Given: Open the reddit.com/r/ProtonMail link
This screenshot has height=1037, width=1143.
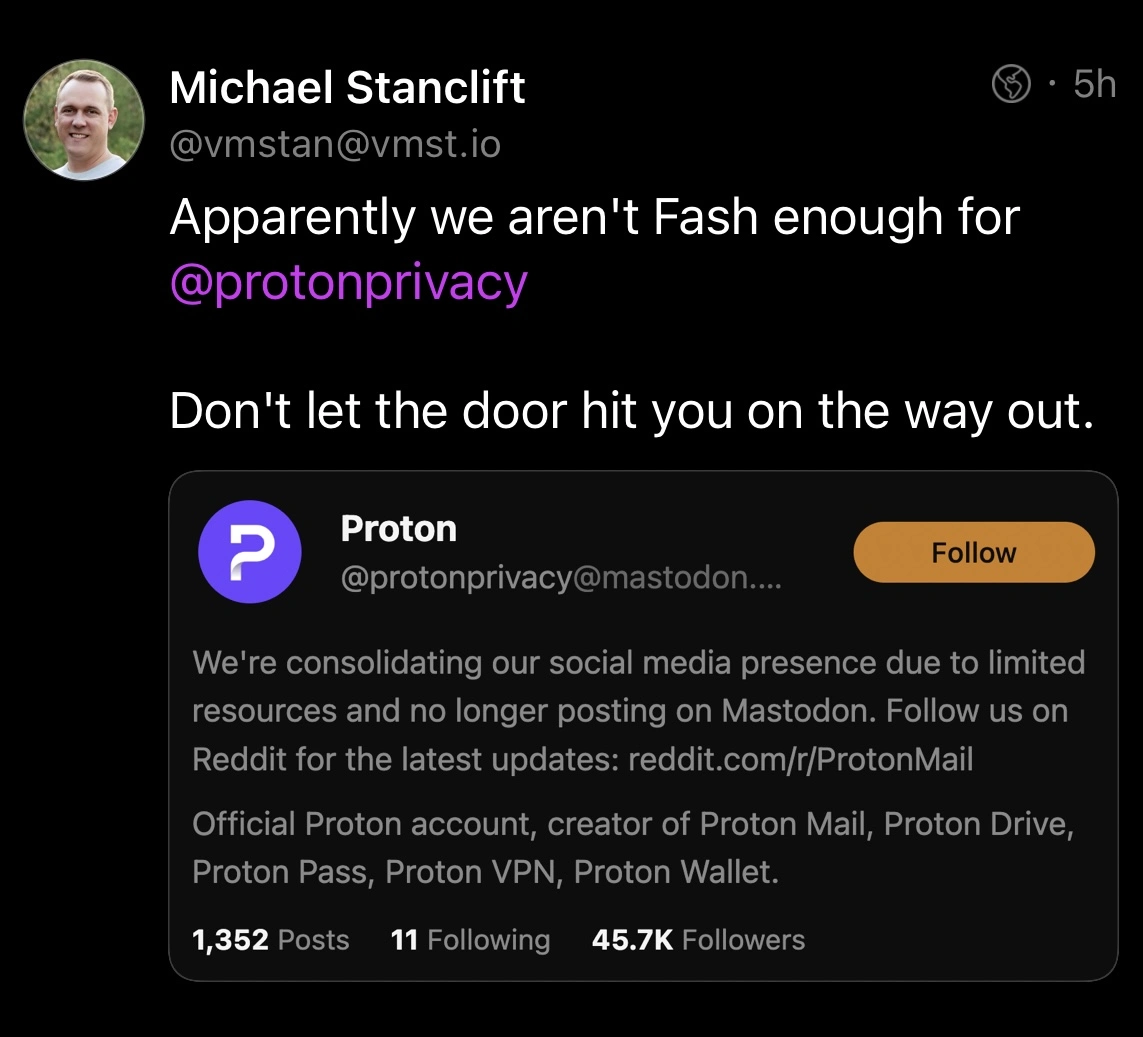Looking at the screenshot, I should click(800, 759).
